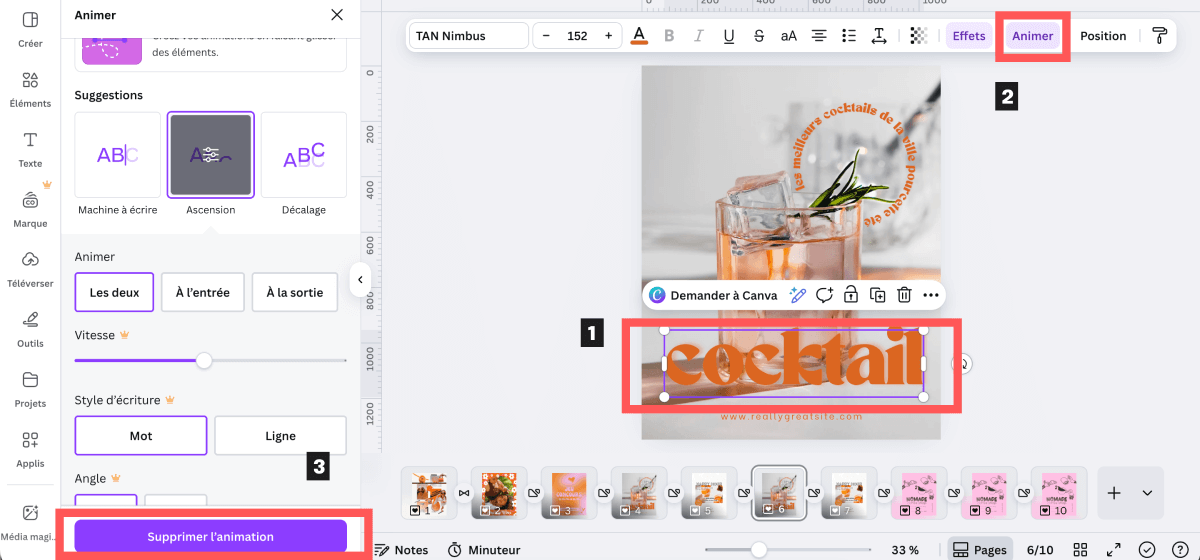Image resolution: width=1200 pixels, height=560 pixels.
Task: Click the copy style paint roller icon
Action: pos(1159,36)
